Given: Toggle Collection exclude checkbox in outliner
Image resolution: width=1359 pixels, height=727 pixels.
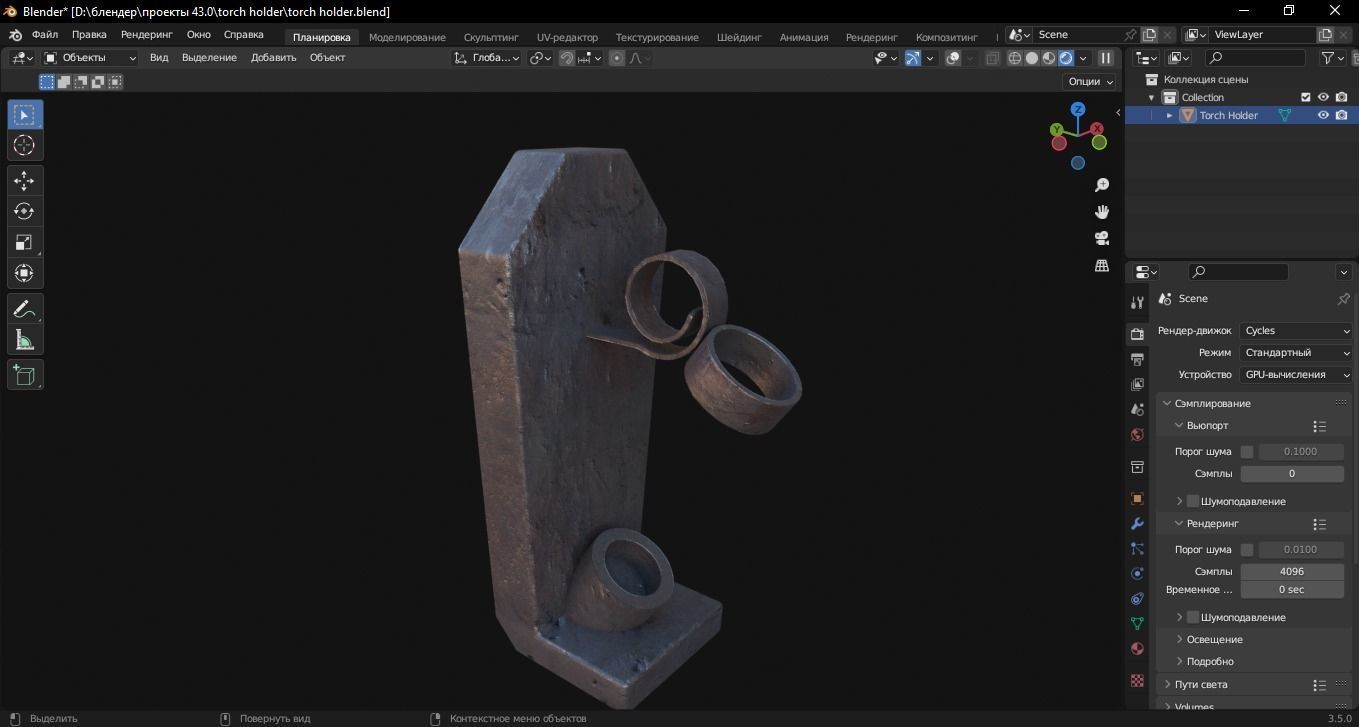Looking at the screenshot, I should [x=1305, y=97].
